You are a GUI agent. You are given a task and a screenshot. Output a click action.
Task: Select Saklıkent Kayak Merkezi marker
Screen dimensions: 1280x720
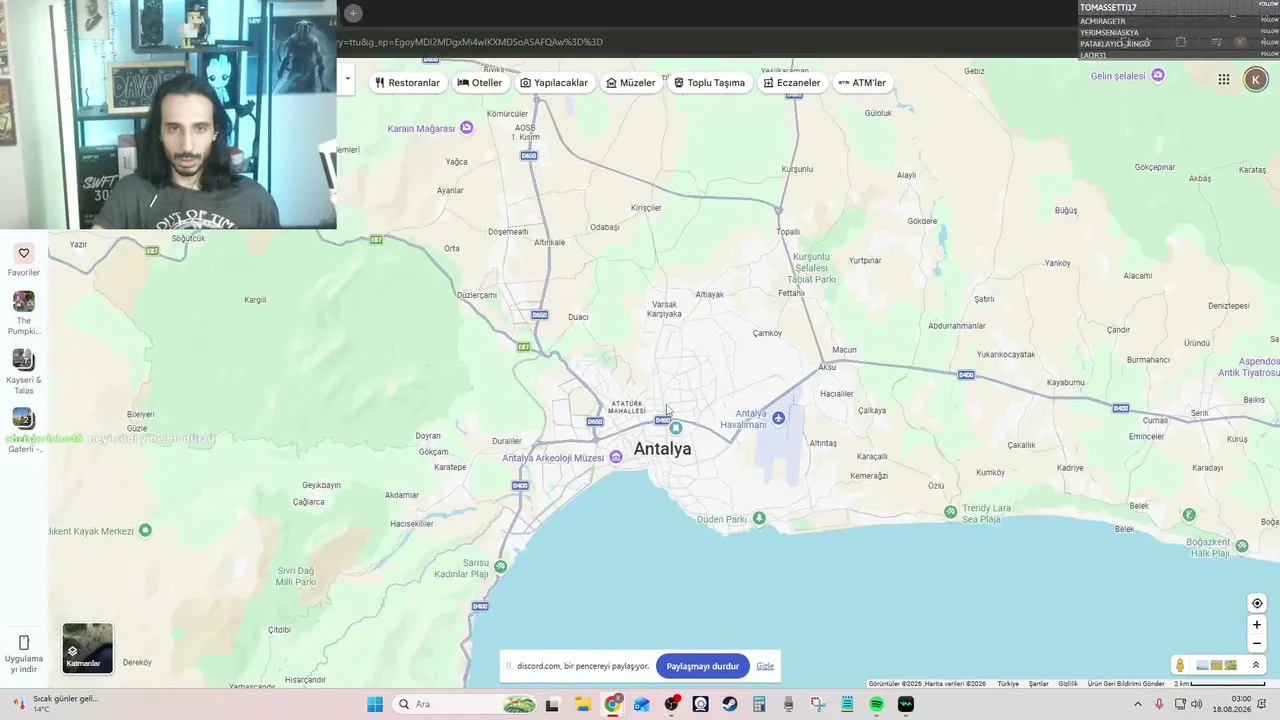click(x=146, y=530)
